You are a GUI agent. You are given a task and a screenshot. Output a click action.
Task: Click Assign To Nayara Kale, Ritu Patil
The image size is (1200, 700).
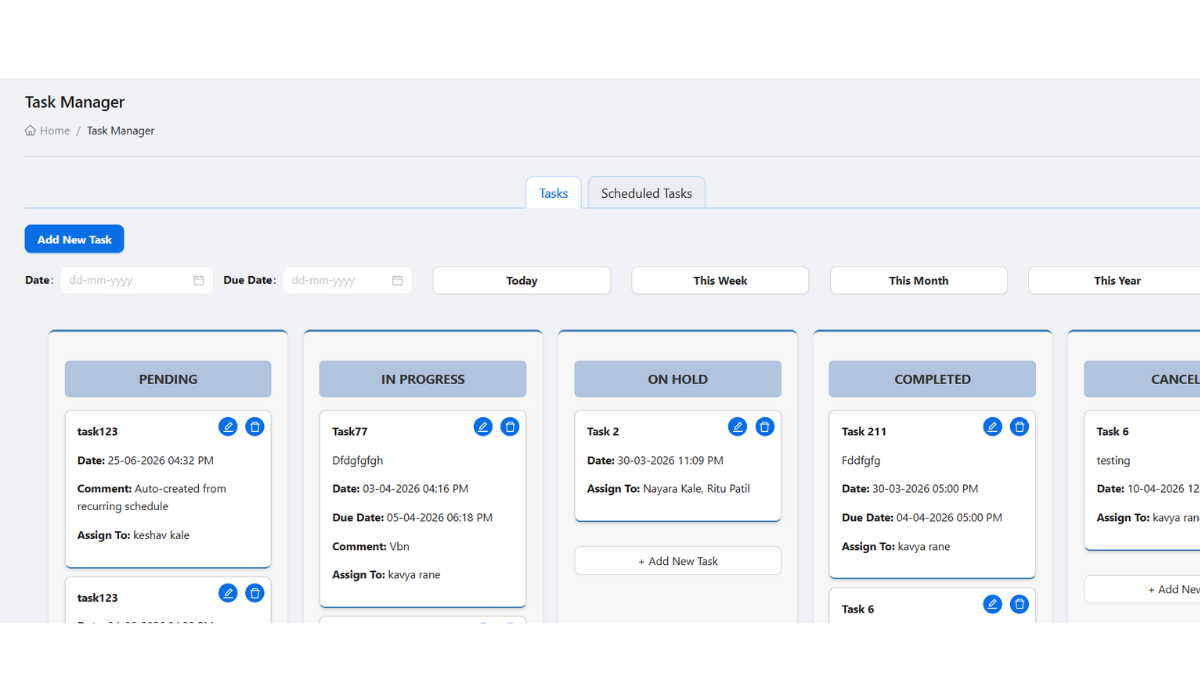[668, 489]
